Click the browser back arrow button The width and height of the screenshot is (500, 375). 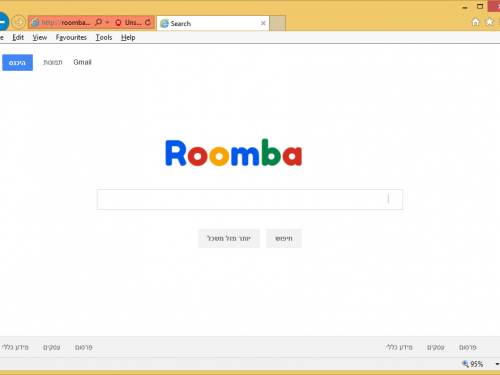point(3,22)
